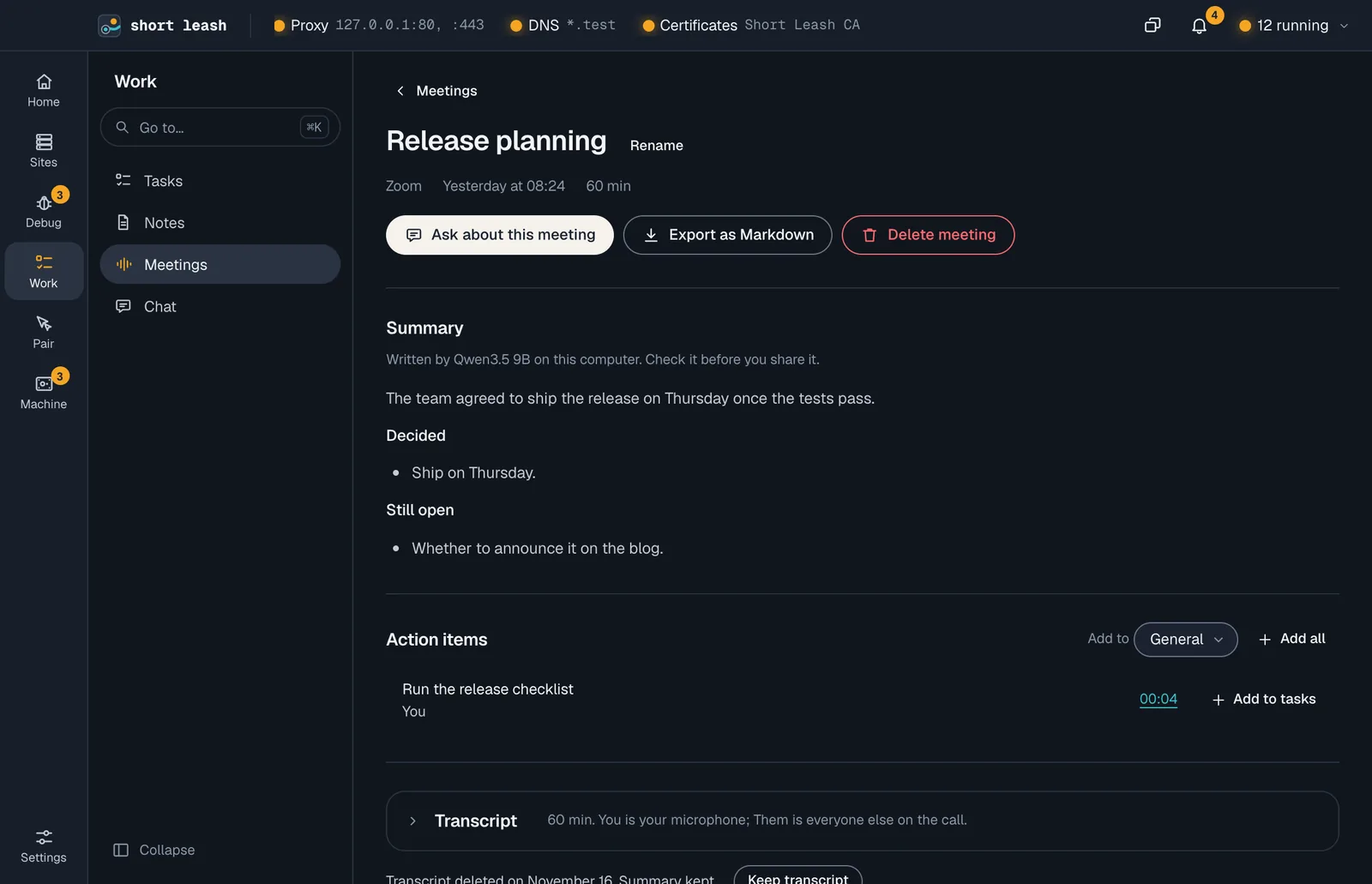Open Home in the left rail
1372x884 pixels.
coord(44,91)
